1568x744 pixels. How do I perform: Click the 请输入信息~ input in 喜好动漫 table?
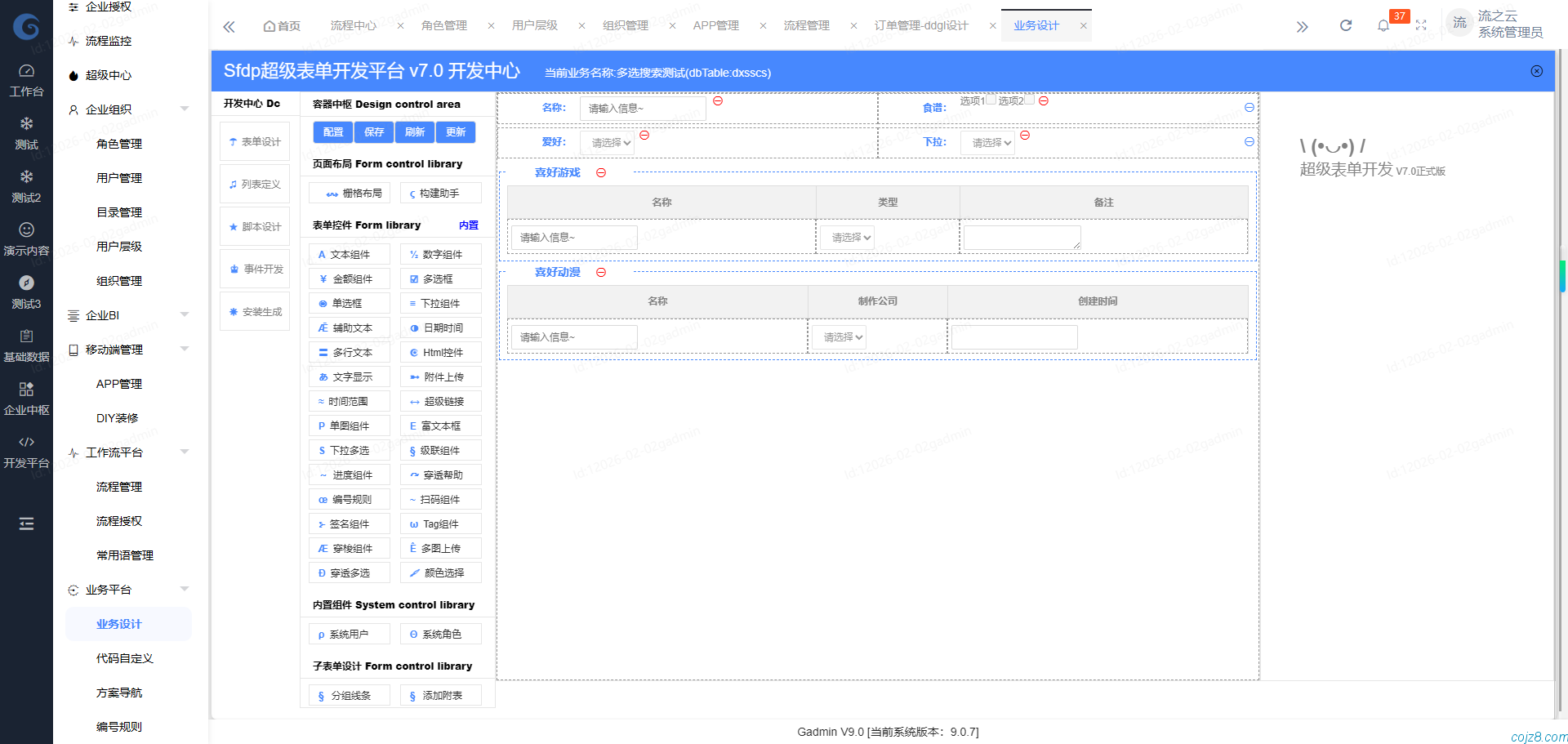(x=573, y=336)
